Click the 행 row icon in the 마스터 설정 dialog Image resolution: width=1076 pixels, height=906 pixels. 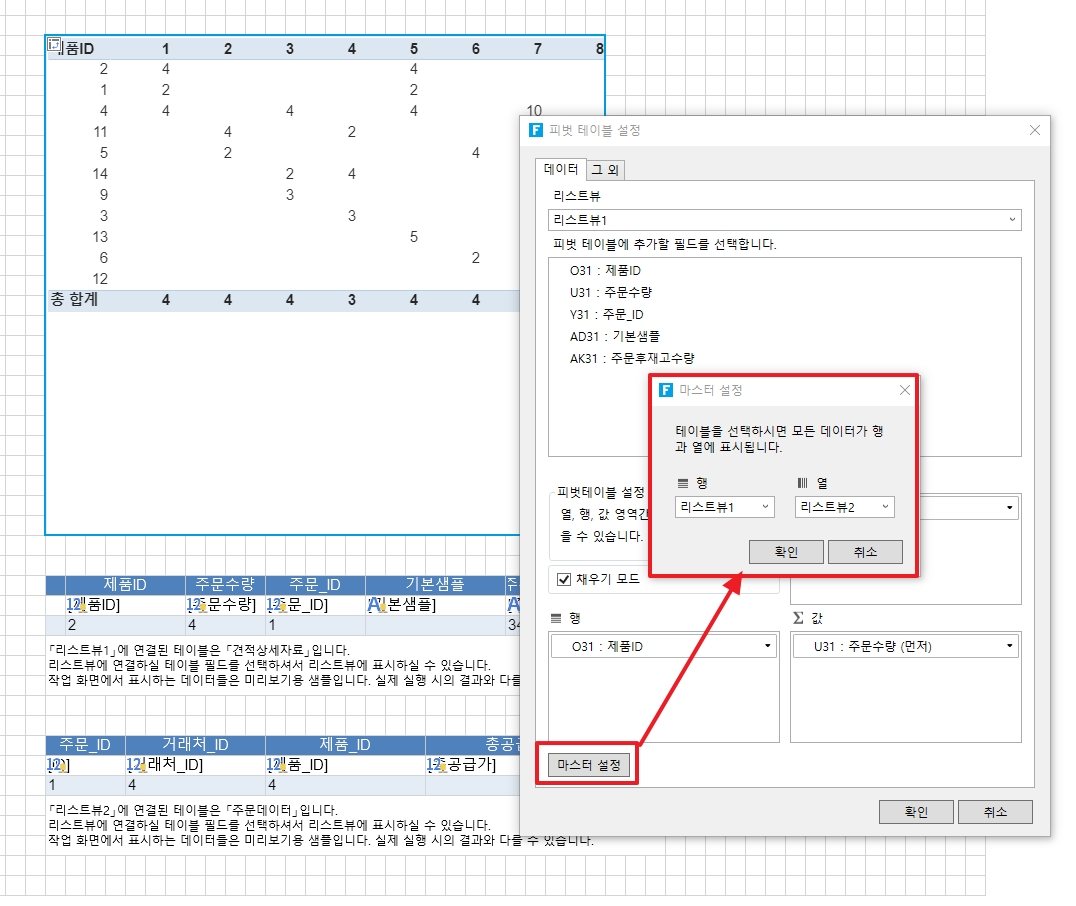coord(683,483)
